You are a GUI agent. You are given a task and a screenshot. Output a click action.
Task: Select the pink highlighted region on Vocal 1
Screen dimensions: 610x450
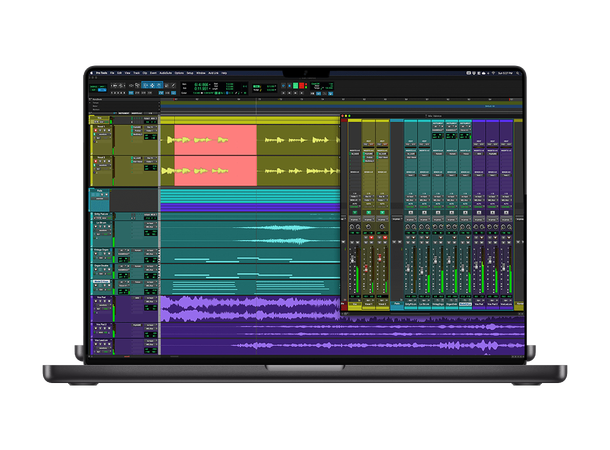[216, 140]
